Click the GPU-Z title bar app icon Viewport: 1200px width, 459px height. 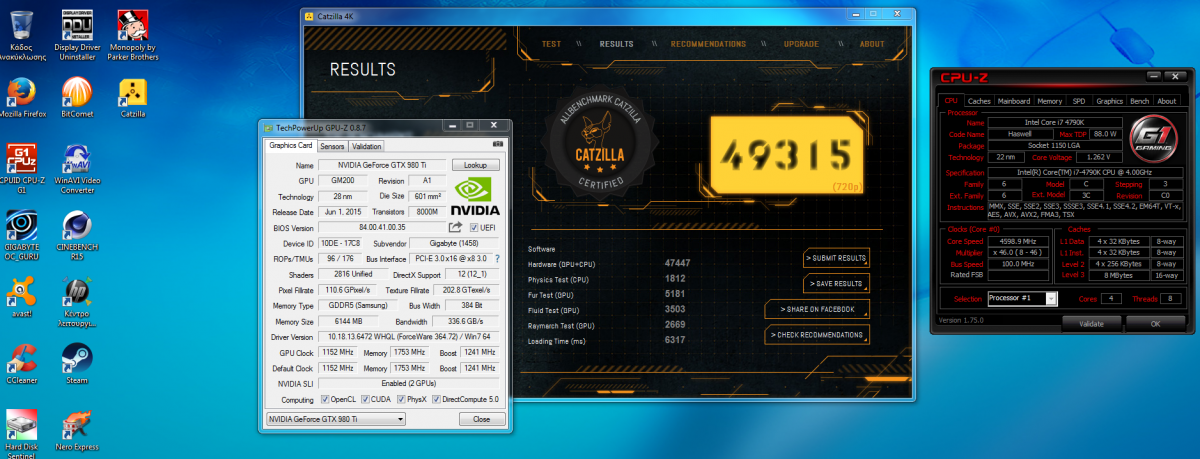coord(268,128)
